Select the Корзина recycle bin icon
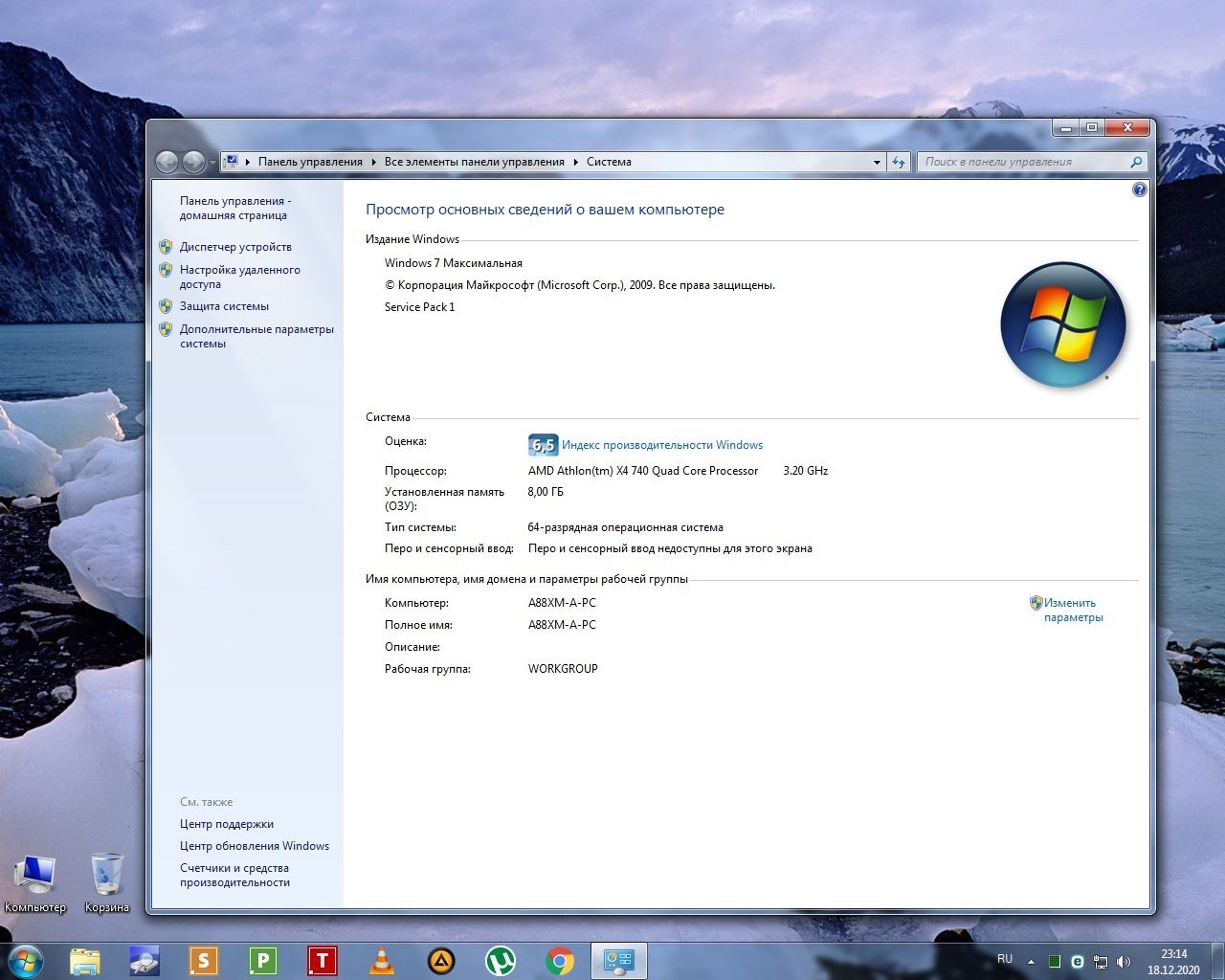 (x=106, y=882)
